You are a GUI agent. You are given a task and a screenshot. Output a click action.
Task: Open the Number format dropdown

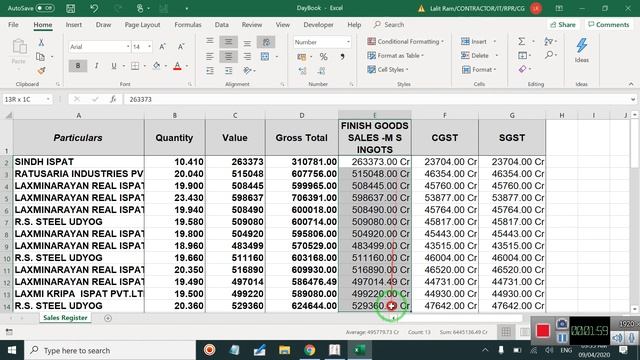[x=348, y=42]
